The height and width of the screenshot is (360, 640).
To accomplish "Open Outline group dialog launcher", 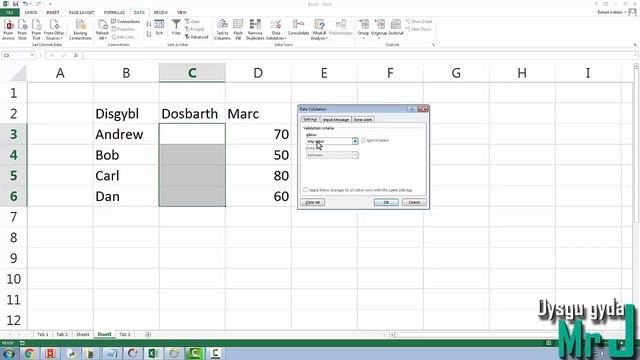I will [x=433, y=44].
